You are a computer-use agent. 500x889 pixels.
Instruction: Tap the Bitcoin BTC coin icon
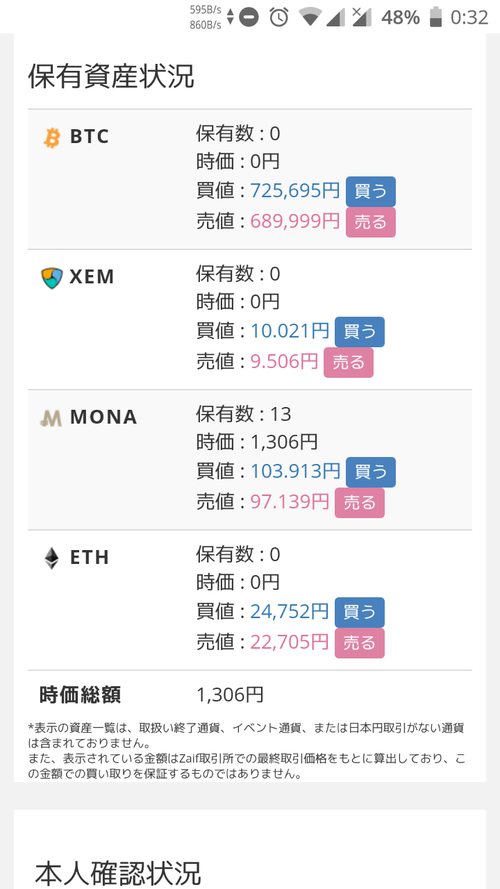[x=52, y=137]
